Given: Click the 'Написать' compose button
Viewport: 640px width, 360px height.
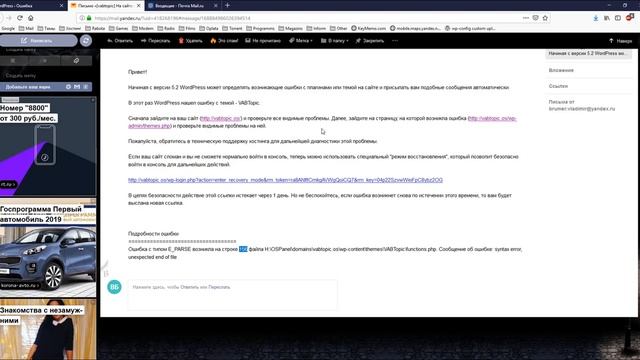Looking at the screenshot, I should (38, 40).
